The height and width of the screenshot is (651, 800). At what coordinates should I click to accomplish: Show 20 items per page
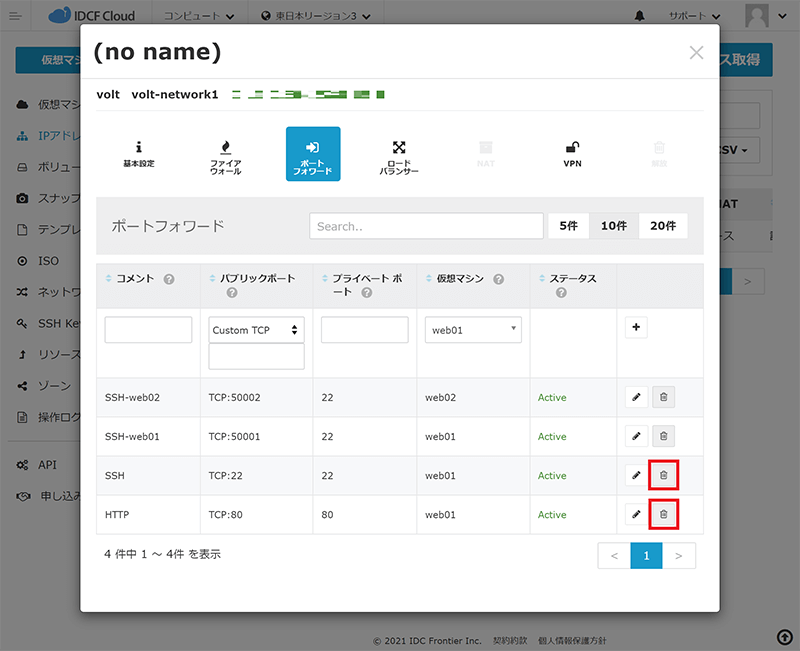(663, 226)
